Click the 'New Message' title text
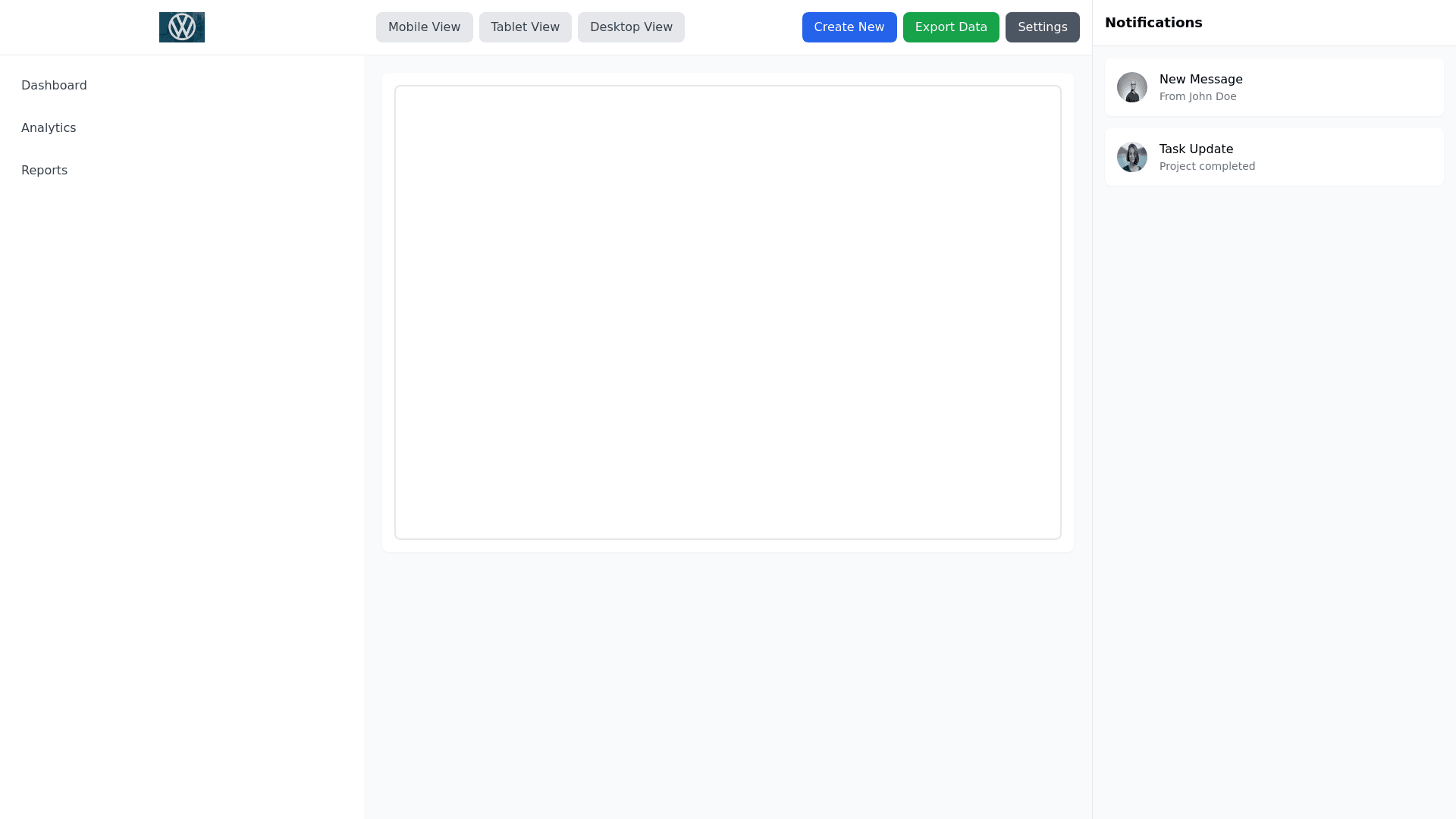The height and width of the screenshot is (819, 1456). click(1200, 80)
